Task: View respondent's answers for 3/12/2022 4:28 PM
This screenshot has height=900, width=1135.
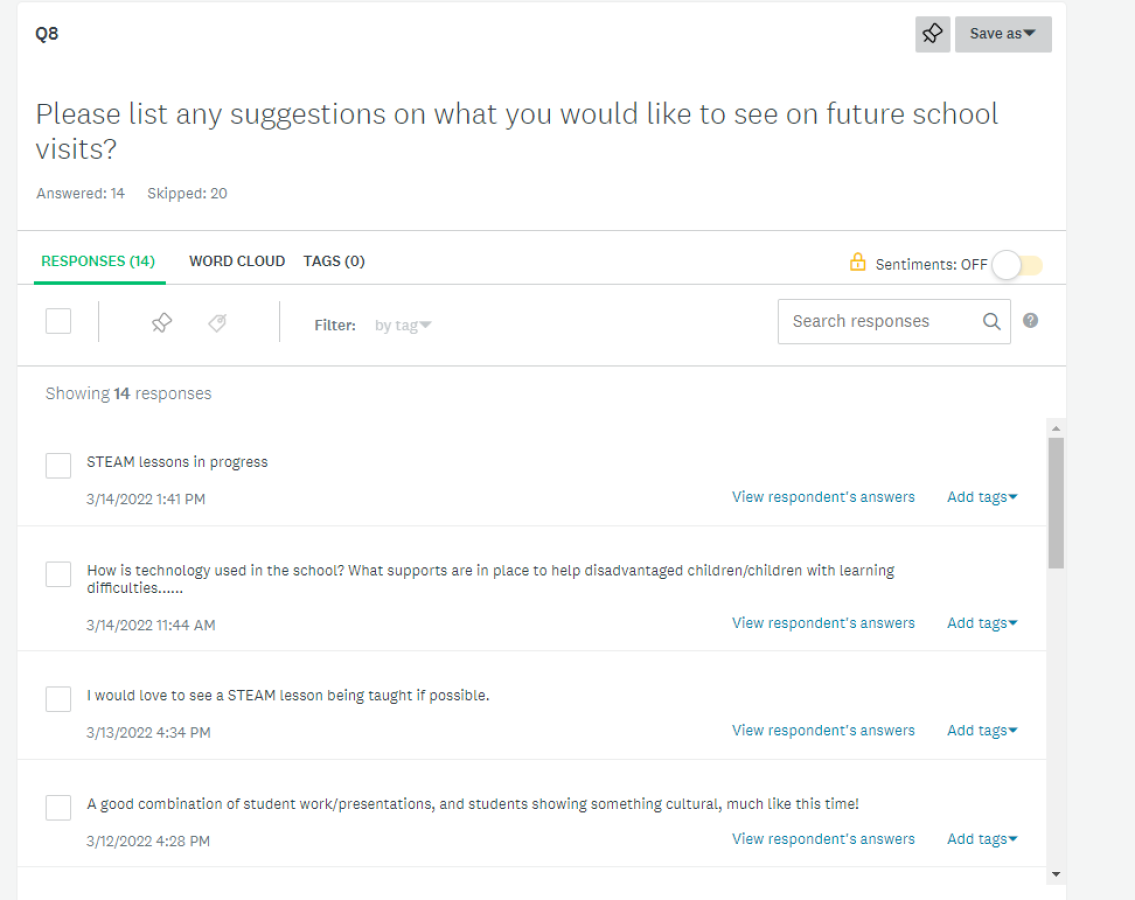Action: (823, 839)
